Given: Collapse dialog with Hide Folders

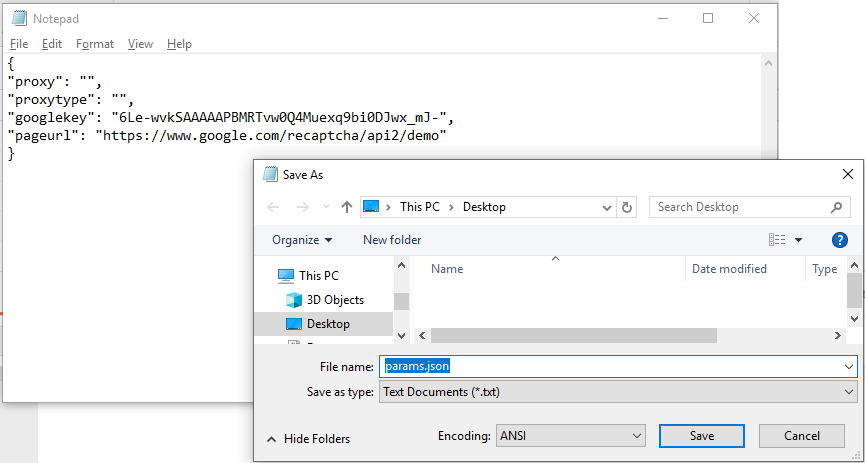Looking at the screenshot, I should point(308,438).
